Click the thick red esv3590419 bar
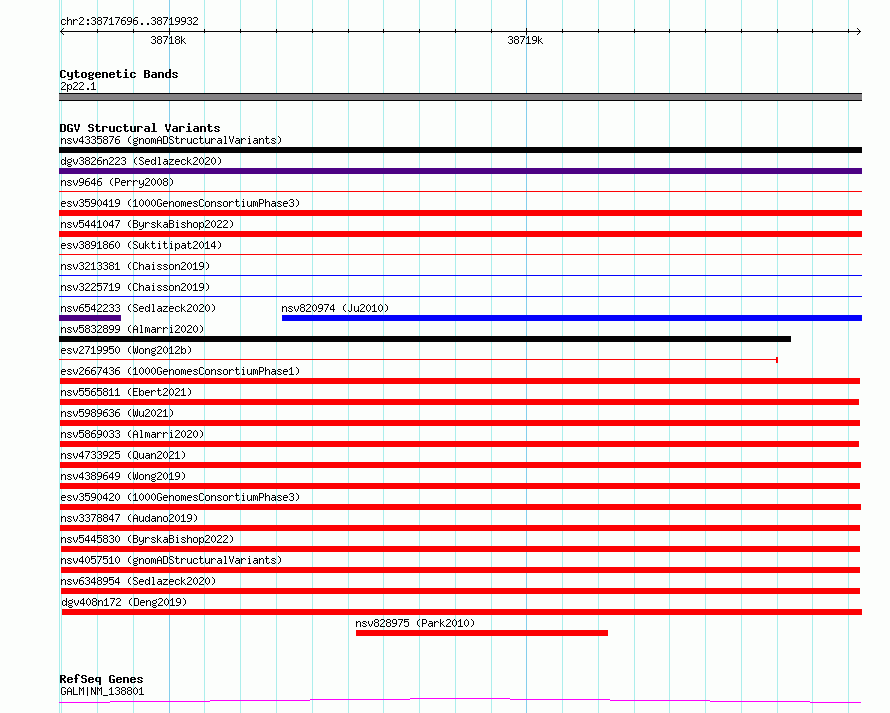Screen dimensions: 890x713 tap(460, 213)
